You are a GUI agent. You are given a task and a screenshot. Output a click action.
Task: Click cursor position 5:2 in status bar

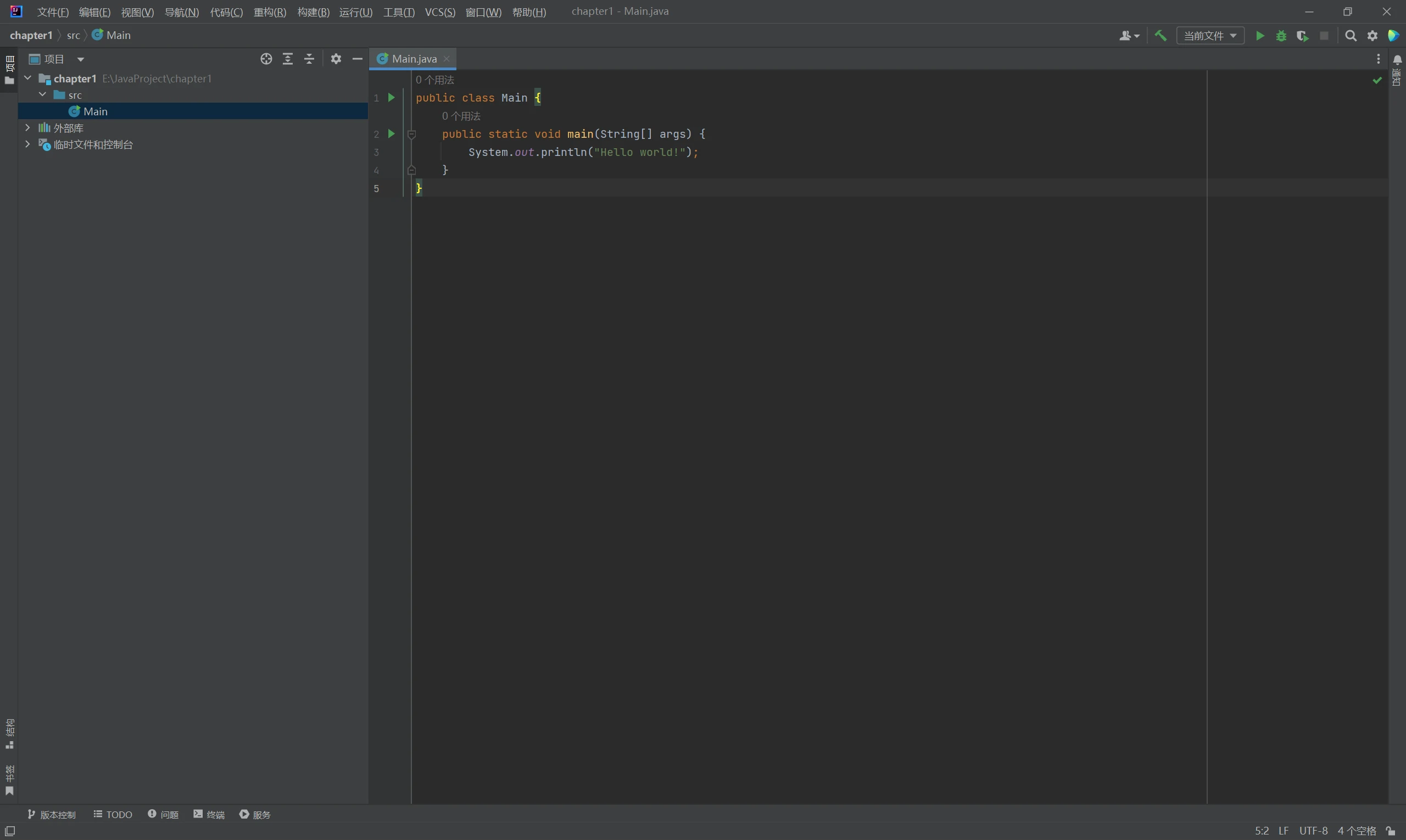(x=1262, y=830)
